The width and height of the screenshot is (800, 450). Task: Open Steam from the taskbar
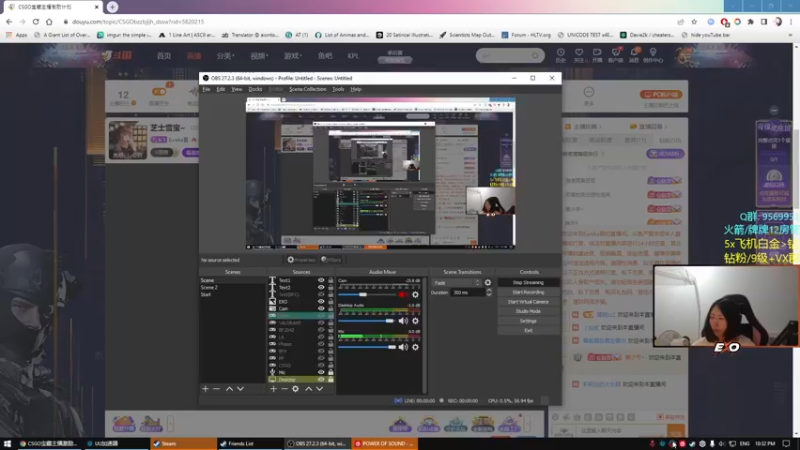tap(183, 444)
